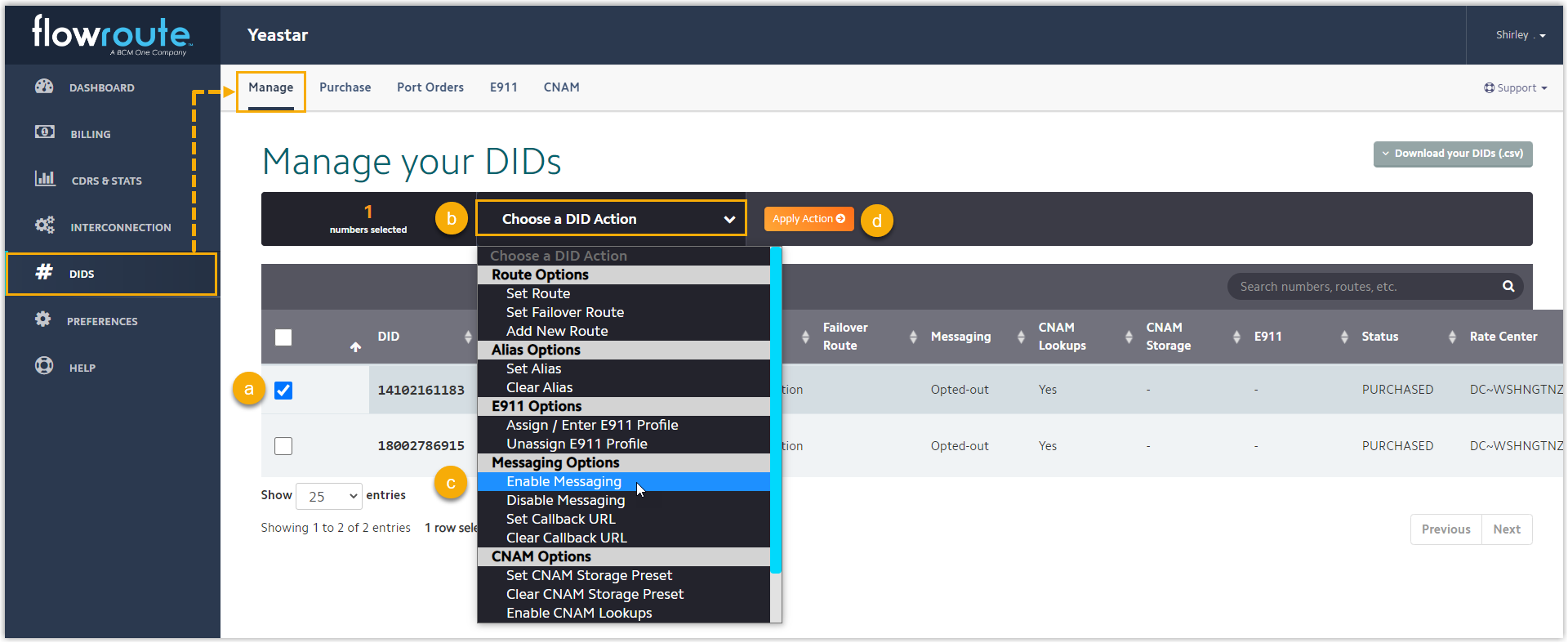
Task: Click the CDRs & Stats chart icon
Action: point(45,178)
